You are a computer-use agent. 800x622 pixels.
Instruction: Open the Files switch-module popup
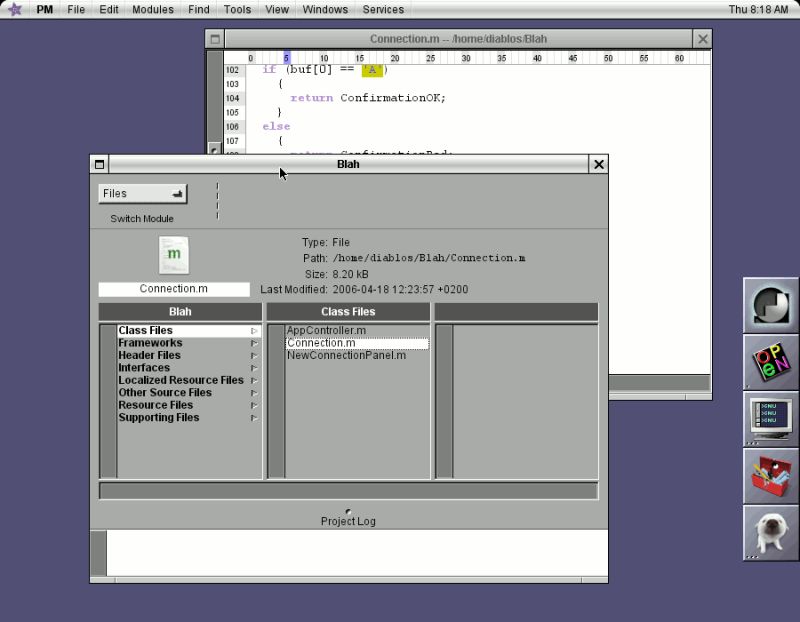point(142,192)
